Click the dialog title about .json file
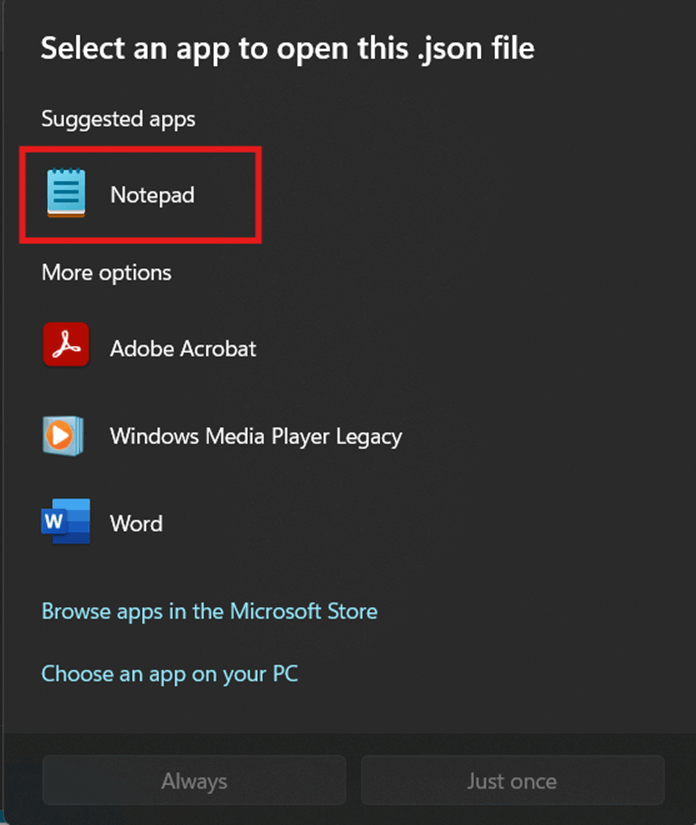Screen dimensions: 696x825 point(287,48)
